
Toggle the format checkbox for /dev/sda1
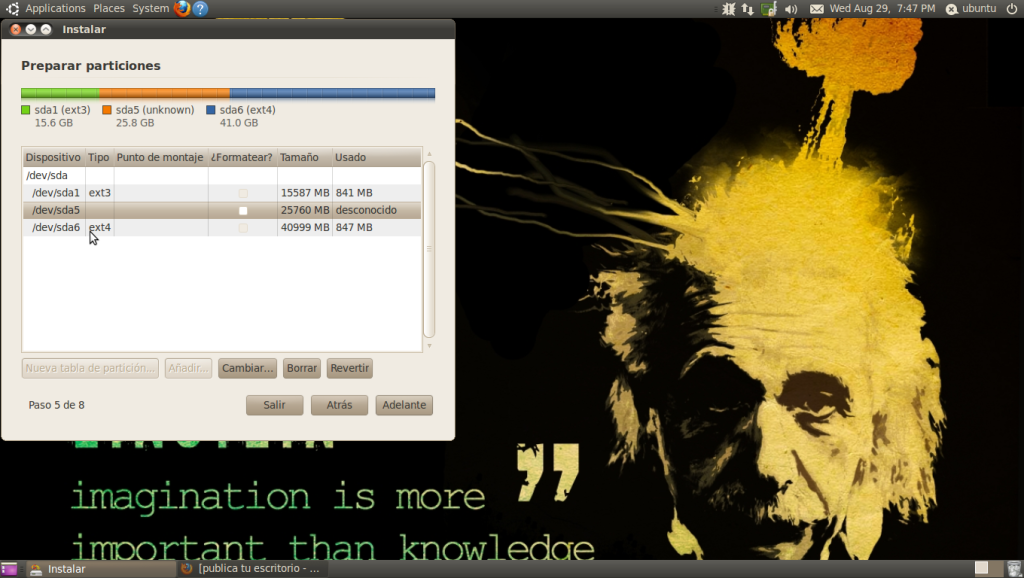tap(243, 193)
